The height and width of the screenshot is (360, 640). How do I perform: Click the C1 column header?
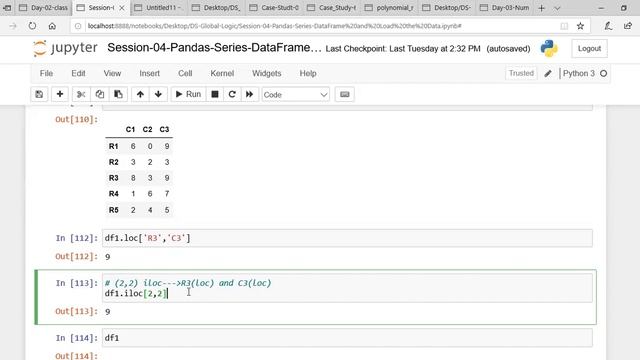point(130,129)
